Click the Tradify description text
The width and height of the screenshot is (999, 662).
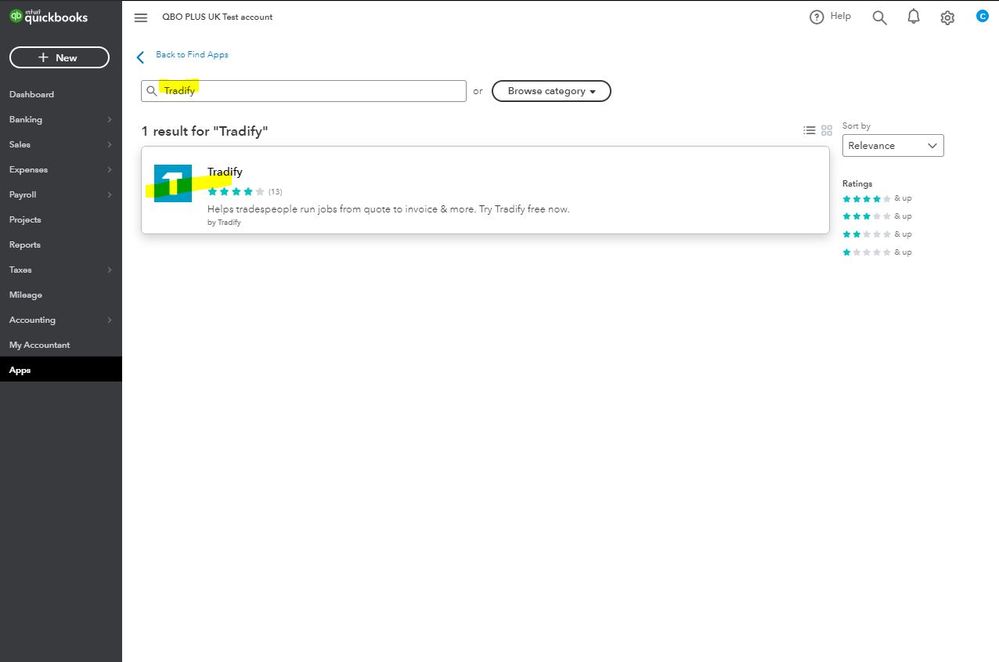[x=389, y=209]
